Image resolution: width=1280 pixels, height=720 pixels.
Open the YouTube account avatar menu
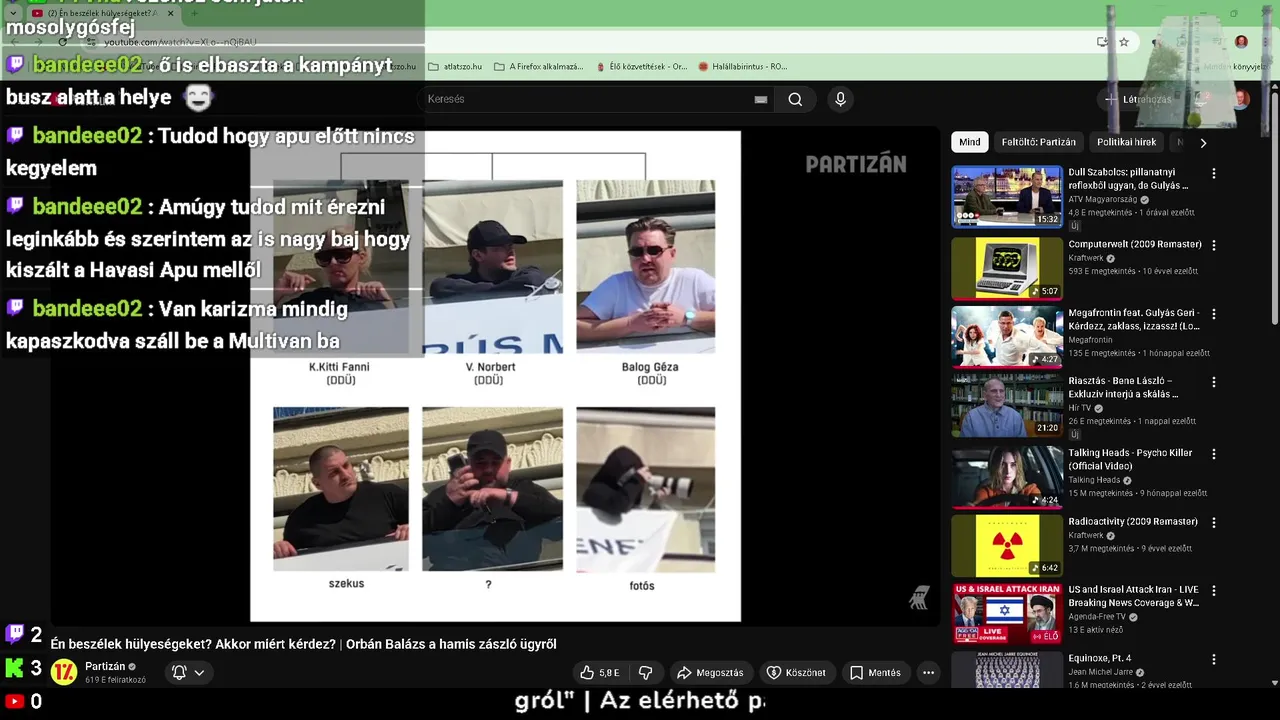tap(1241, 99)
